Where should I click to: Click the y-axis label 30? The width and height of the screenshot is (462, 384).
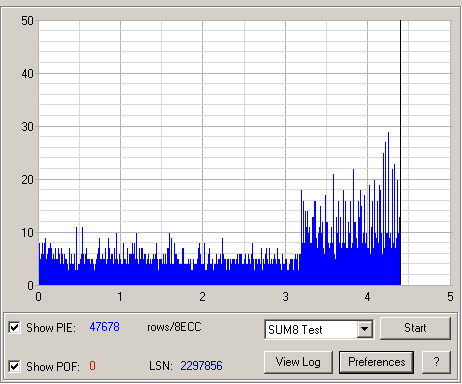click(27, 127)
